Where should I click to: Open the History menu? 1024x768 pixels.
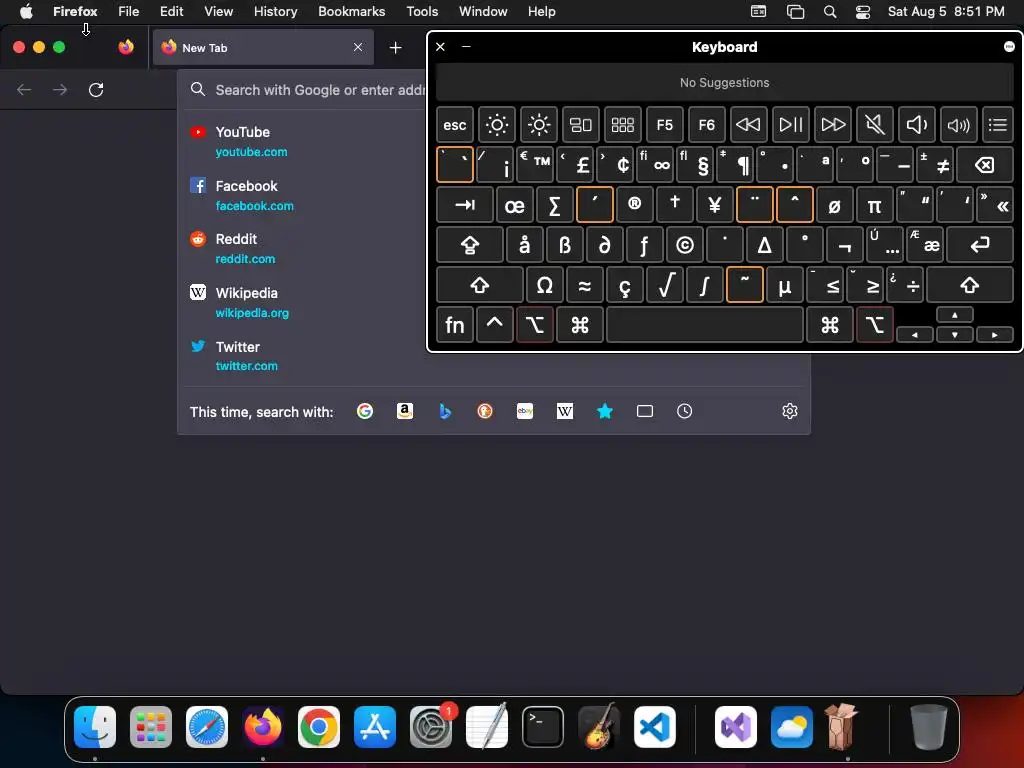(275, 11)
